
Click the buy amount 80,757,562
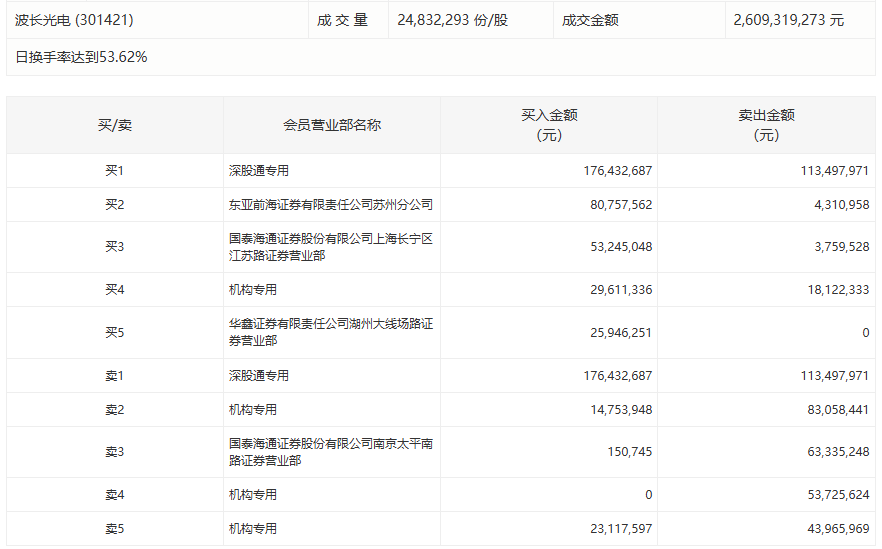pyautogui.click(x=617, y=205)
